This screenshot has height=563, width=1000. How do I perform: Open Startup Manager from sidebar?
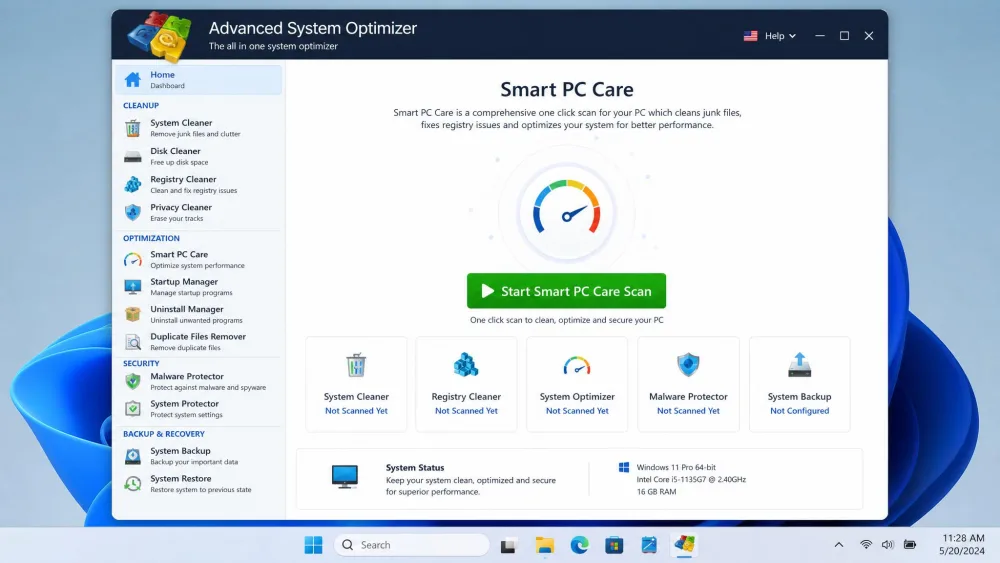coord(199,287)
